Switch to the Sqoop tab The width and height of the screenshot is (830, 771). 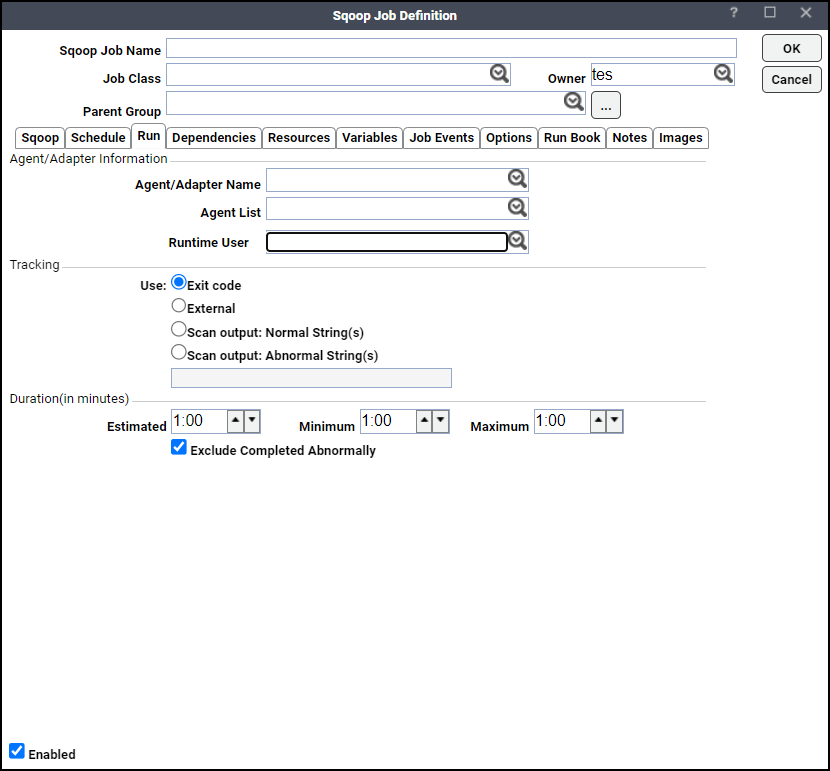[x=40, y=138]
